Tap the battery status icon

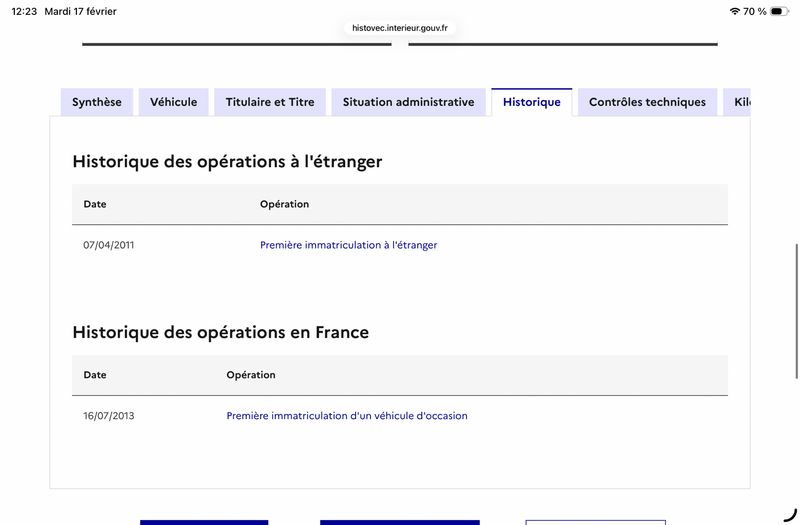click(x=779, y=11)
